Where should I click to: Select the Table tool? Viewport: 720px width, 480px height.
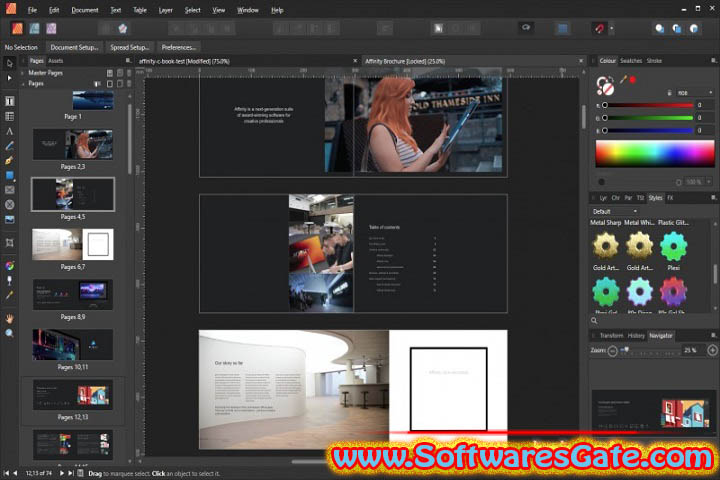click(9, 116)
